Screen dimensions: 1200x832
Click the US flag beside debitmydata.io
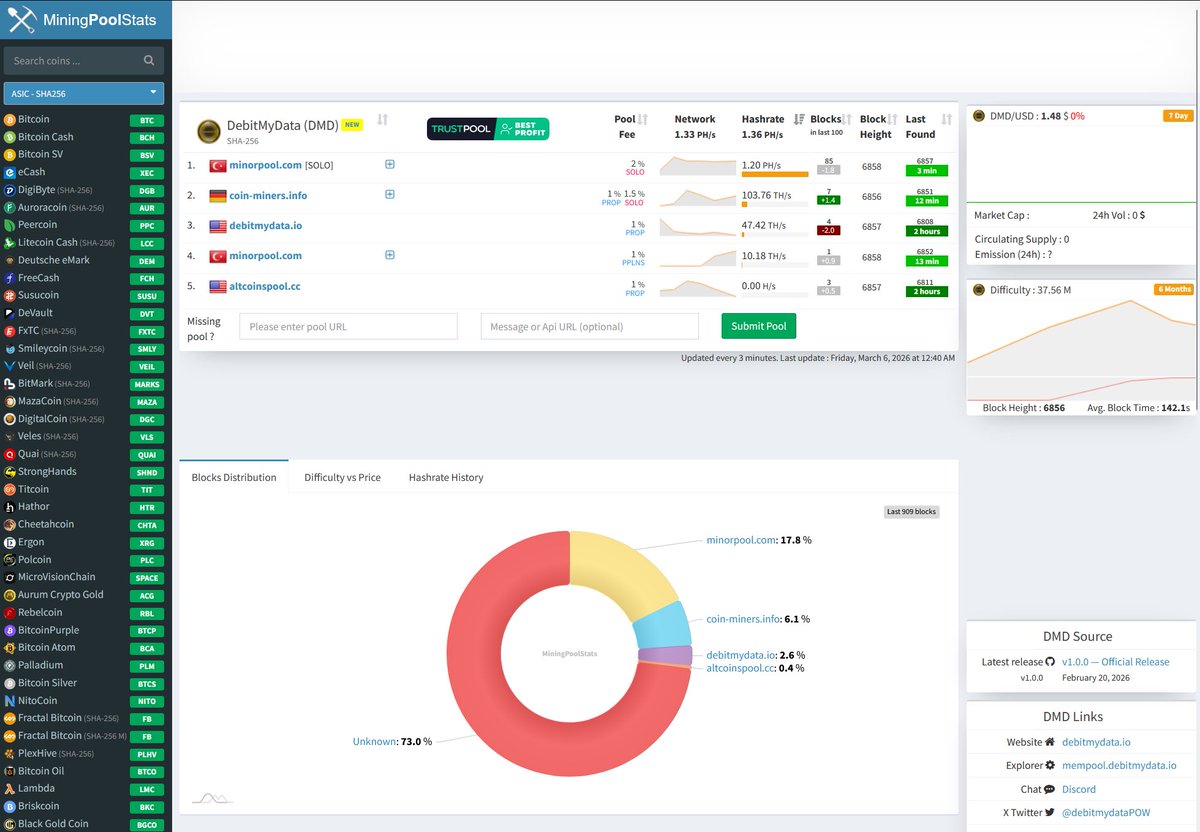coord(217,226)
